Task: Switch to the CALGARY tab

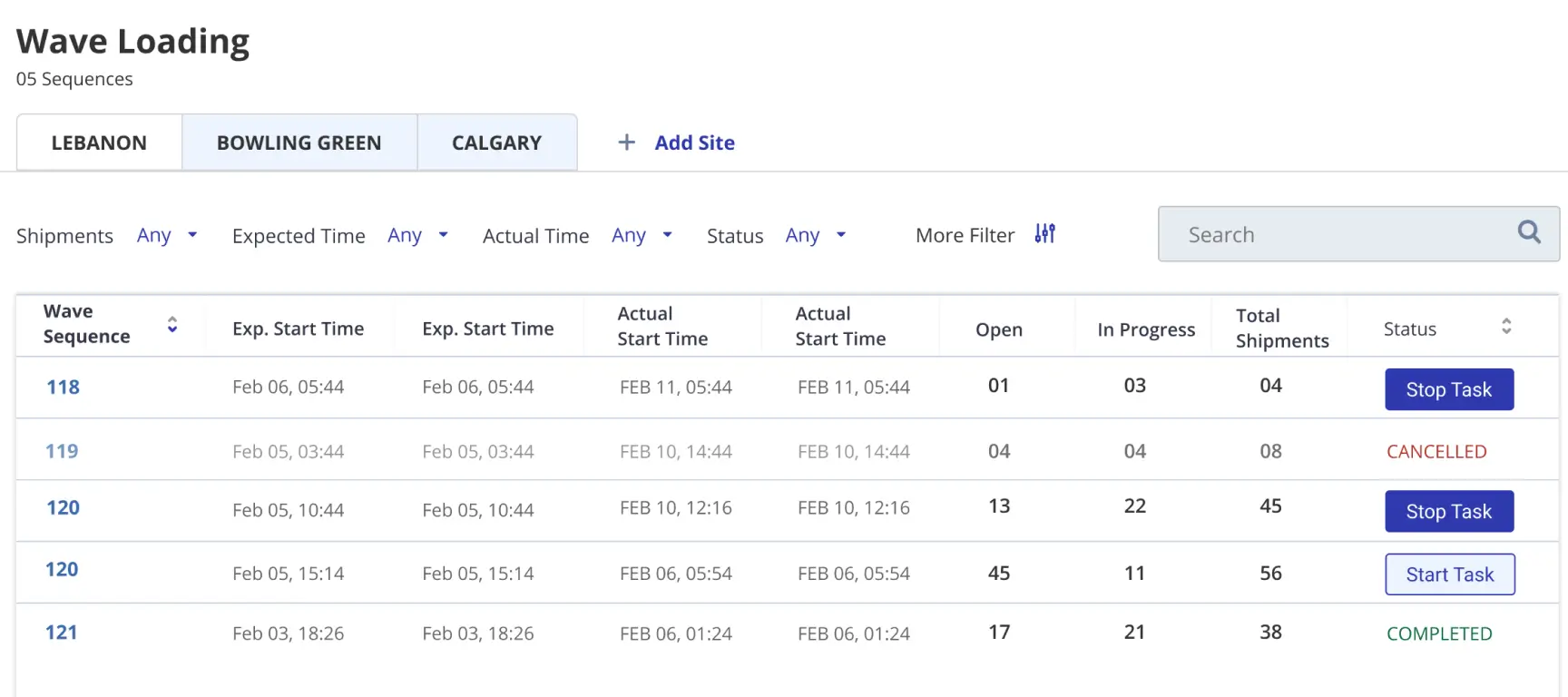Action: click(497, 142)
